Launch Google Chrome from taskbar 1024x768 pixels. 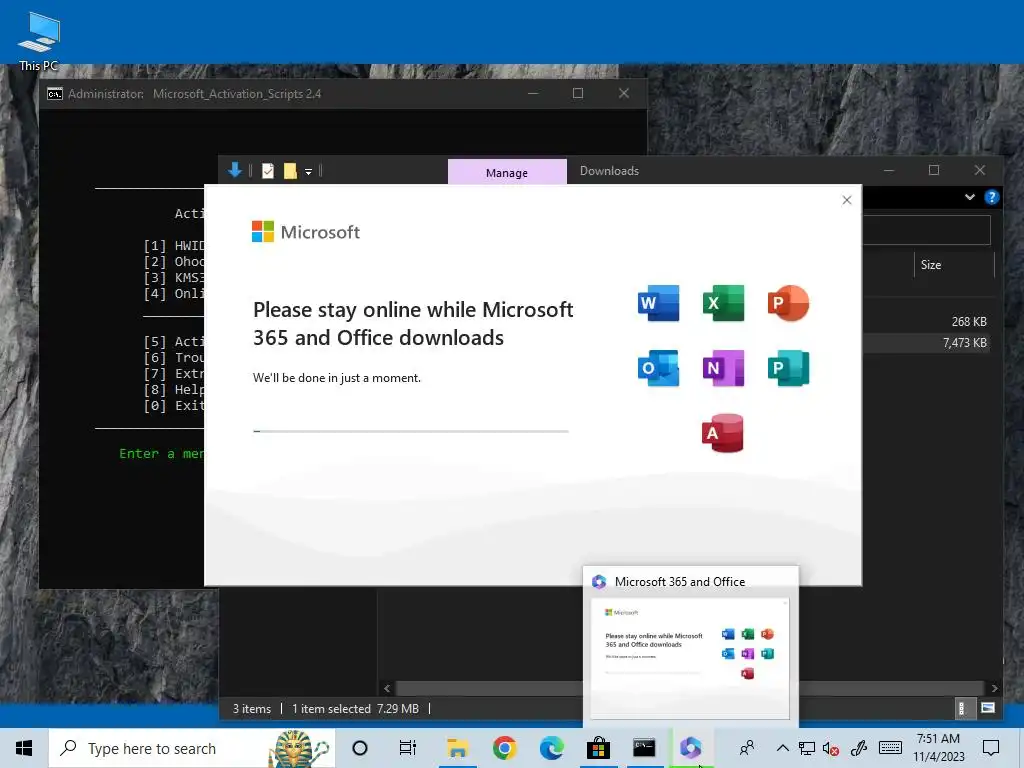504,748
